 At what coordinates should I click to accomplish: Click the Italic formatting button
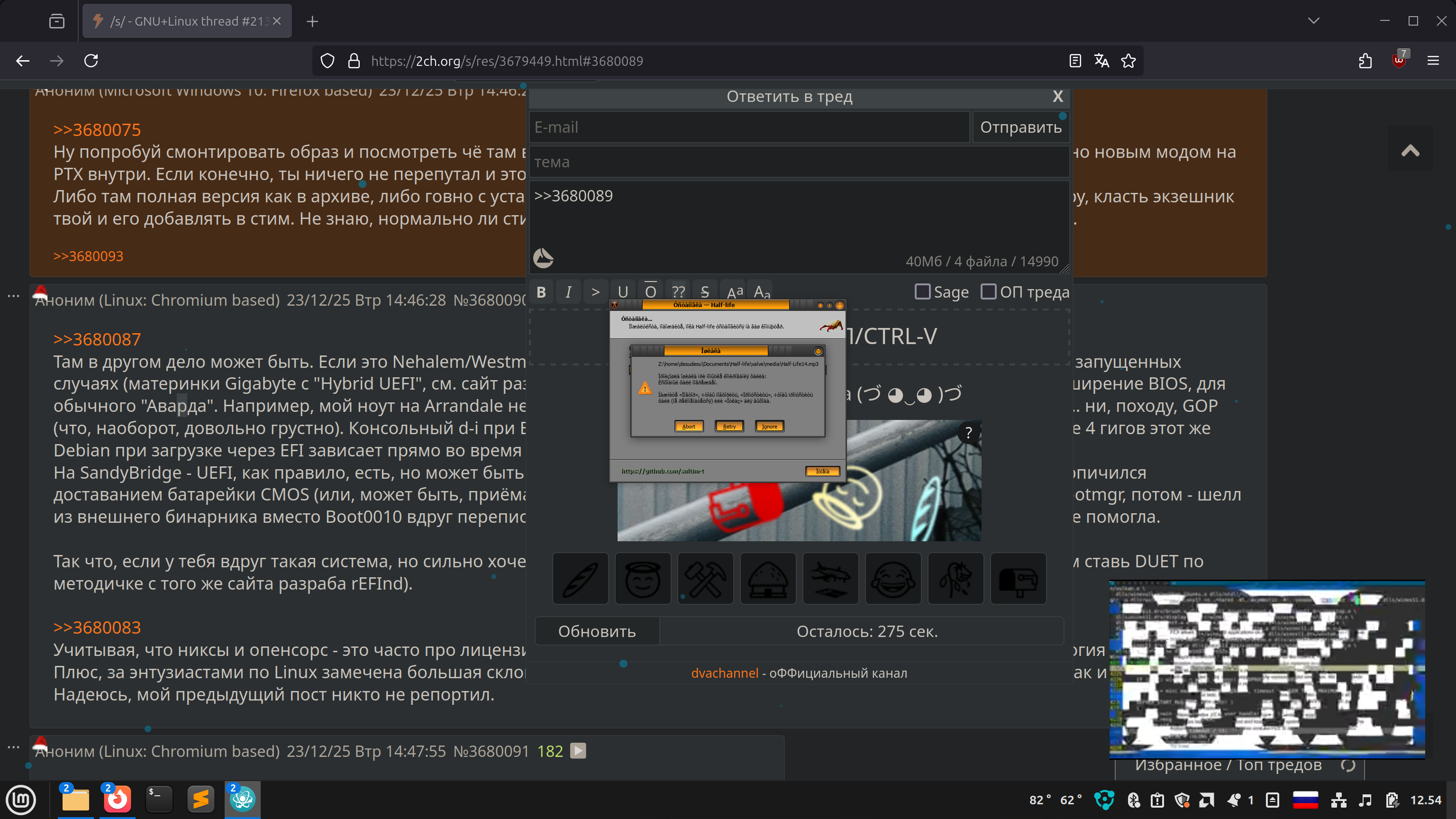click(x=568, y=291)
